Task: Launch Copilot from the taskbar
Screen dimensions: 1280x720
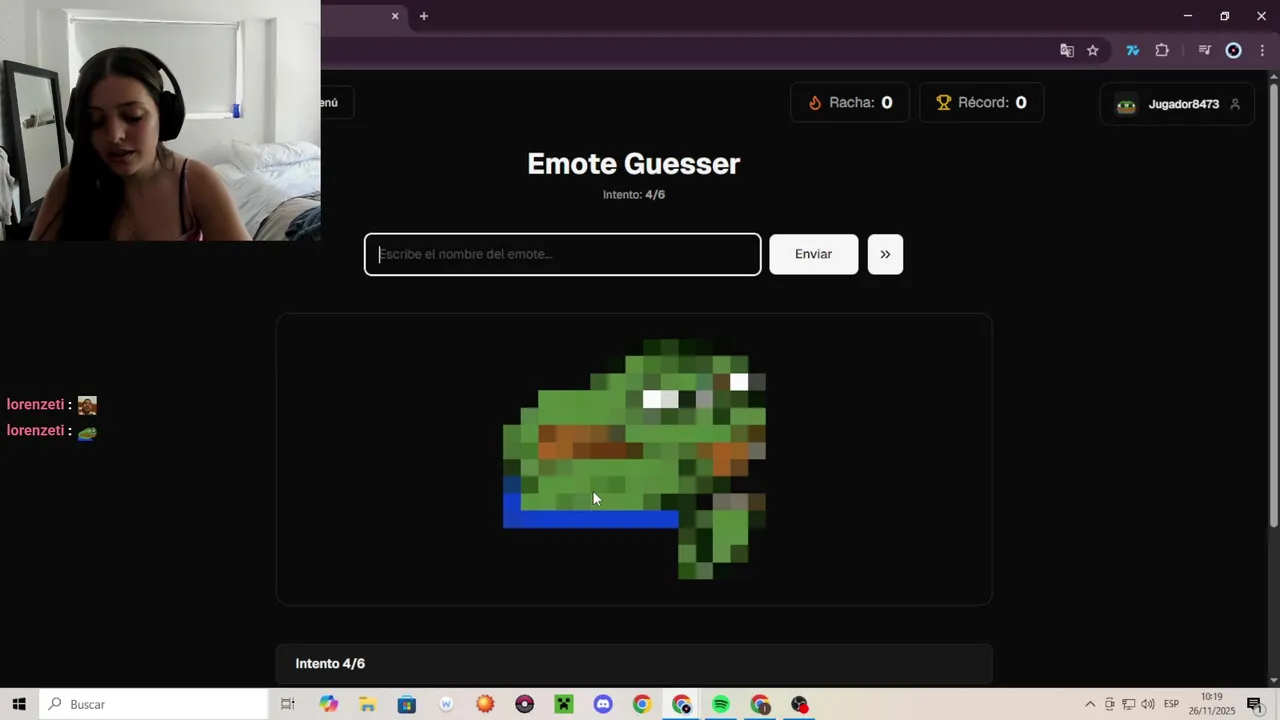Action: 328,704
